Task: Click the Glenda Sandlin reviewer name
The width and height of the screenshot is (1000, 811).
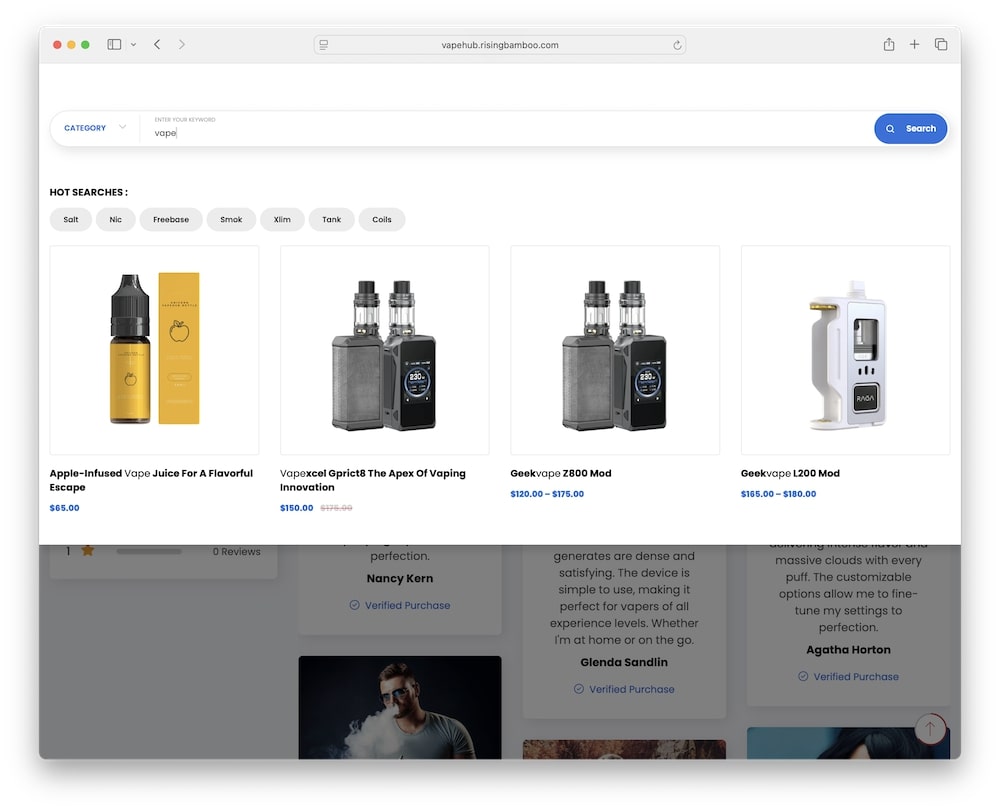Action: click(624, 662)
